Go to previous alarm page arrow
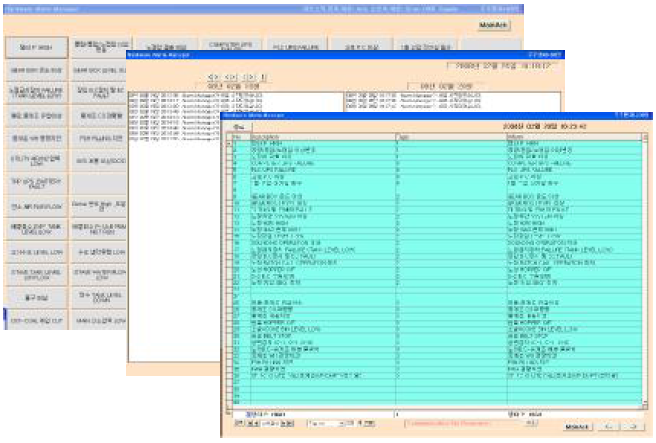This screenshot has height=443, width=656. tap(232, 77)
